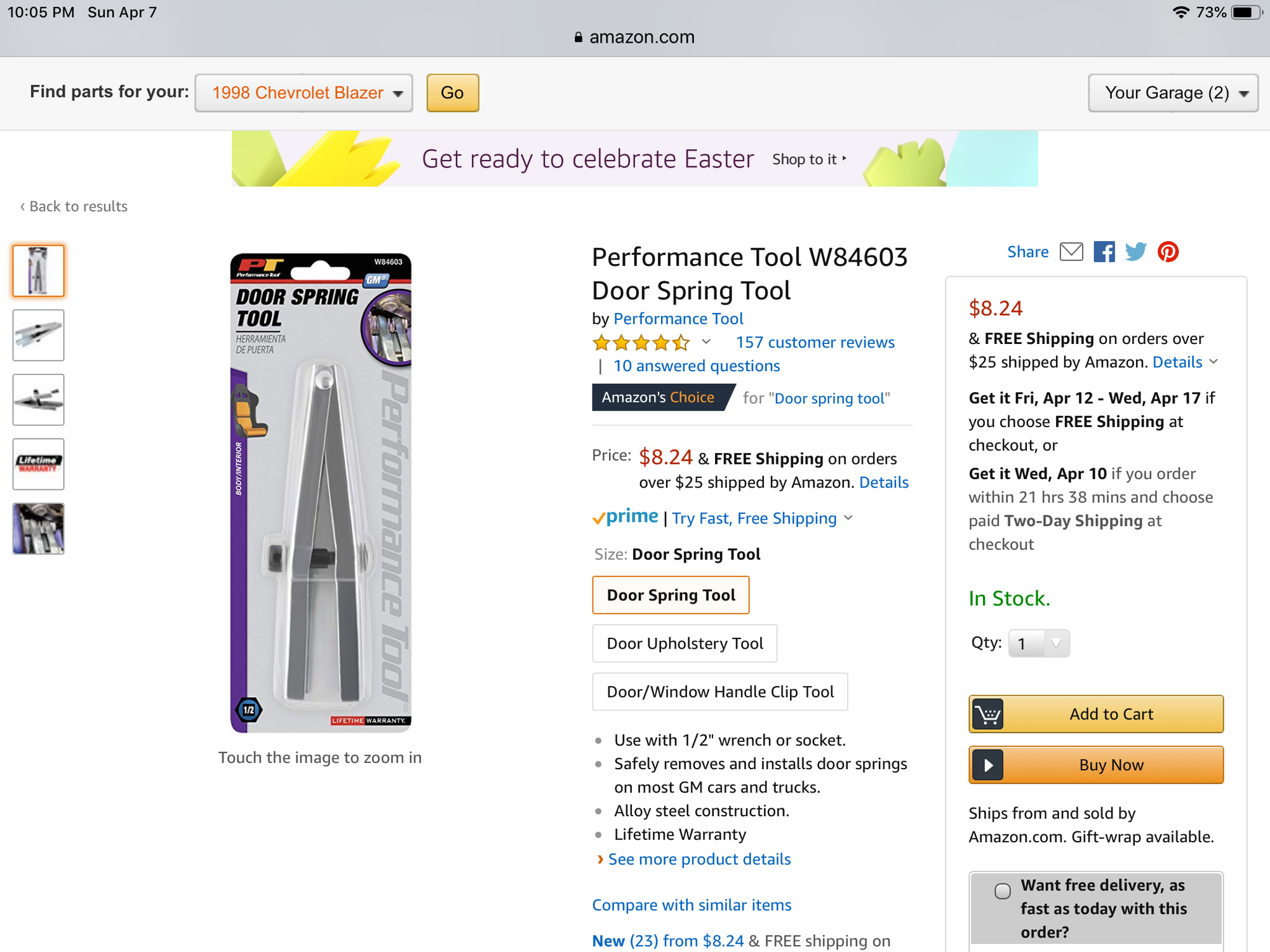
Task: Share product on Facebook
Action: click(1104, 252)
